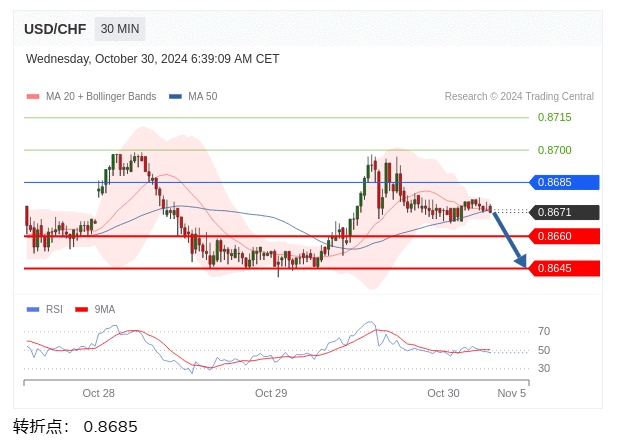628x445 pixels.
Task: Click the RSI 30 level label
Action: (x=544, y=368)
